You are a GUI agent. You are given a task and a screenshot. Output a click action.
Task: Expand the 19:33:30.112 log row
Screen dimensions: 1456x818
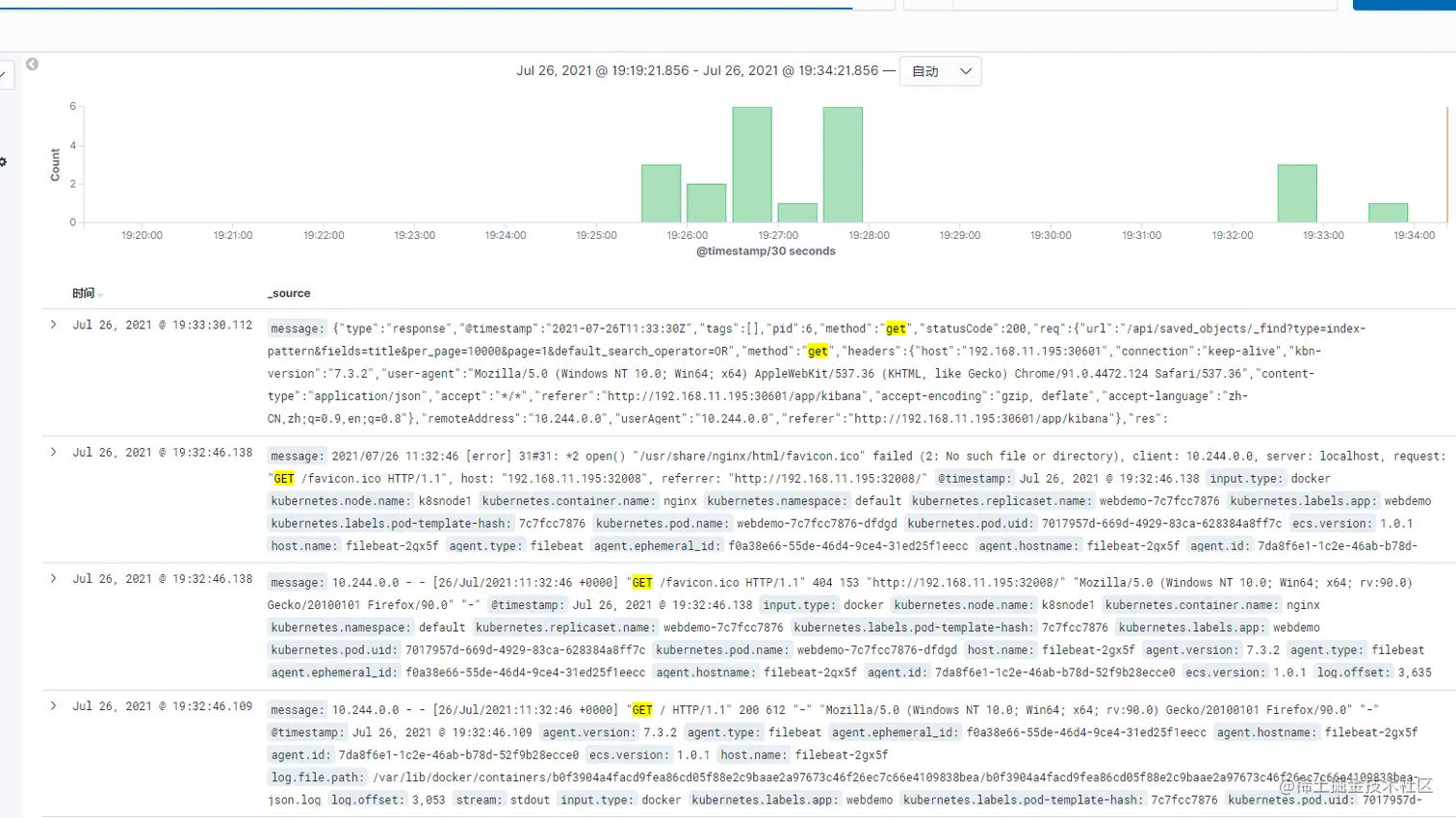click(53, 325)
